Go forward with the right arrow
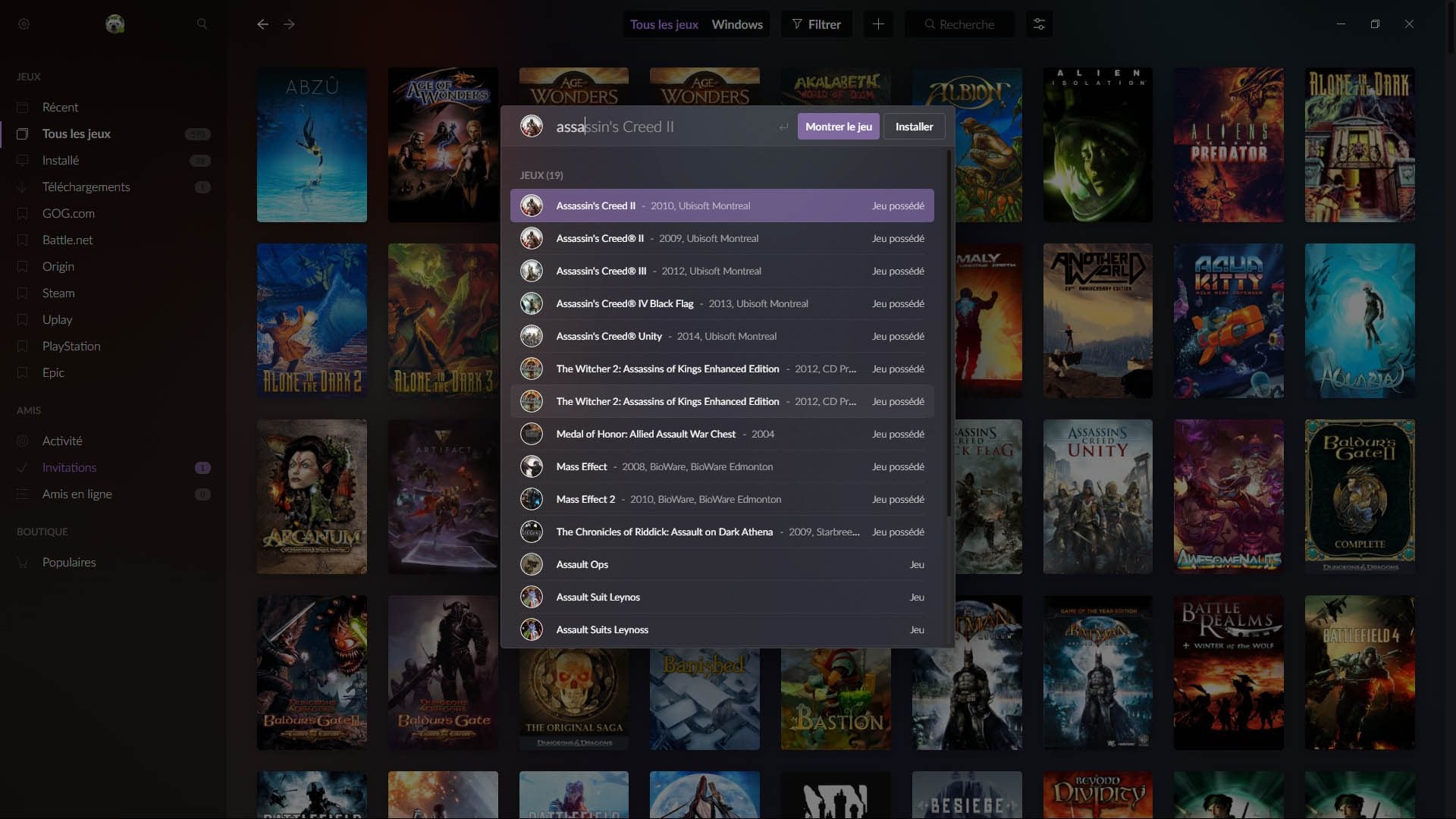Screen dimensions: 1456x819 coord(289,24)
